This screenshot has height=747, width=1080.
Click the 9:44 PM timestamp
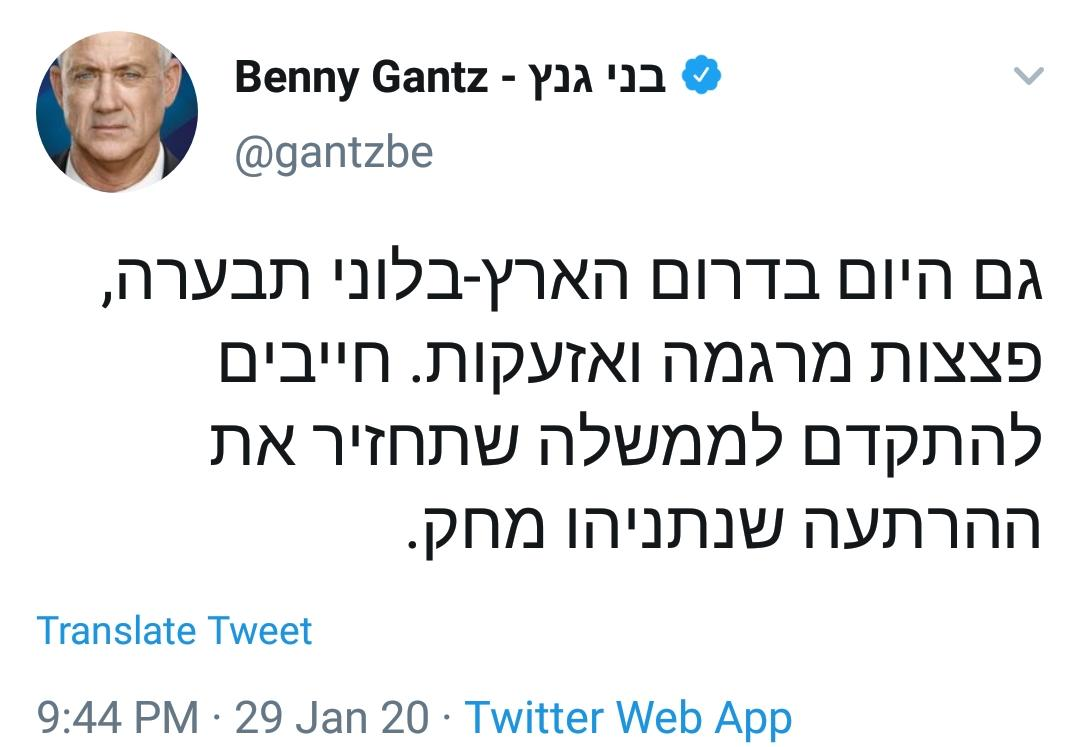click(117, 717)
